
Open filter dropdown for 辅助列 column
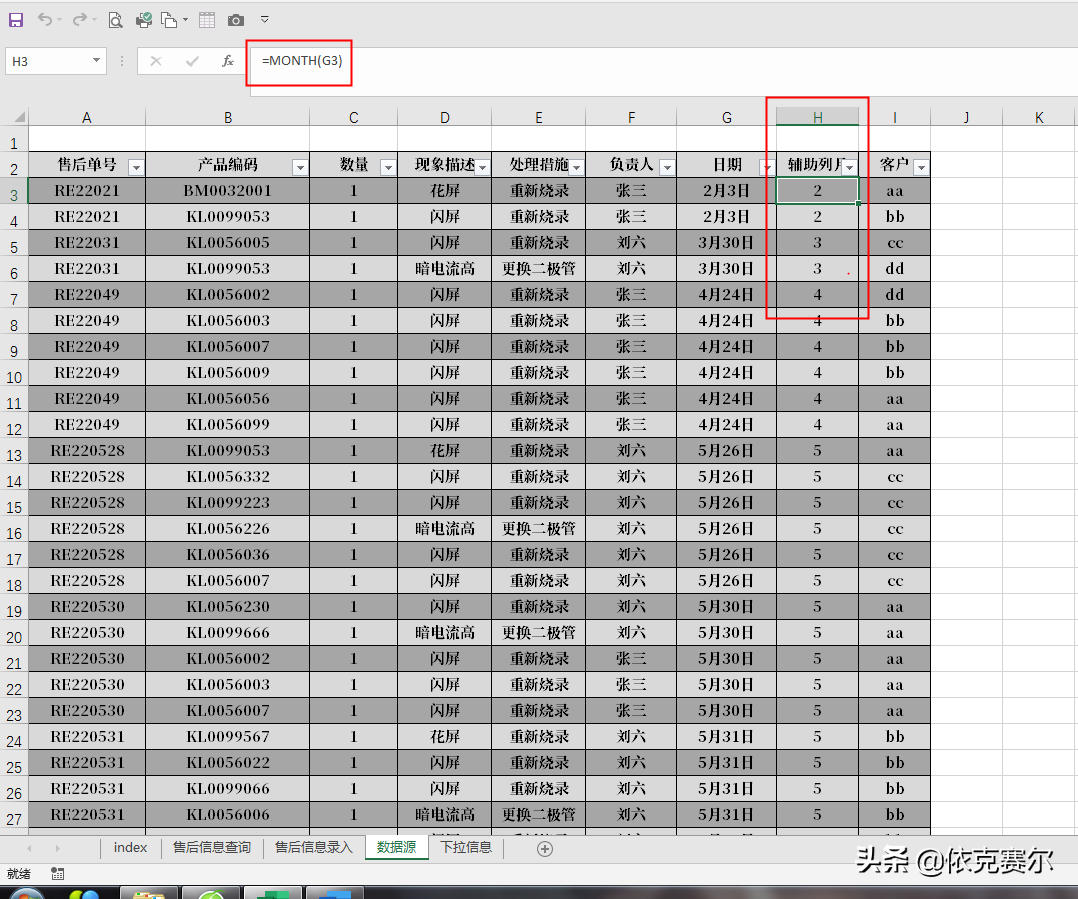coord(850,167)
